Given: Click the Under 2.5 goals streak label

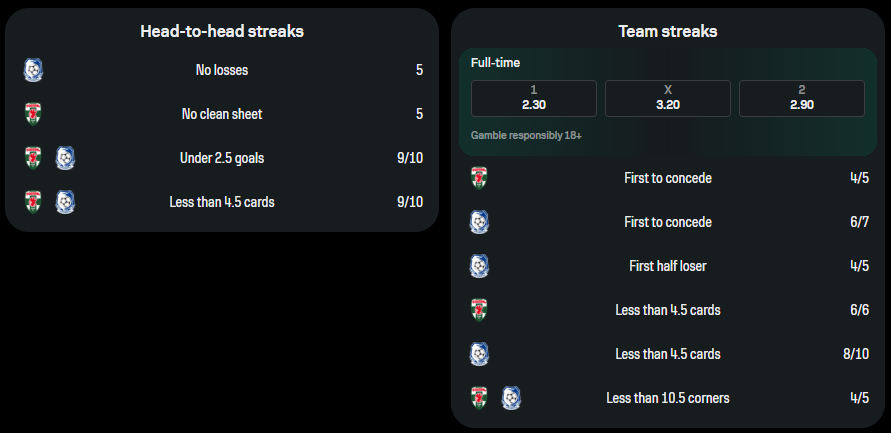Looking at the screenshot, I should tap(222, 158).
